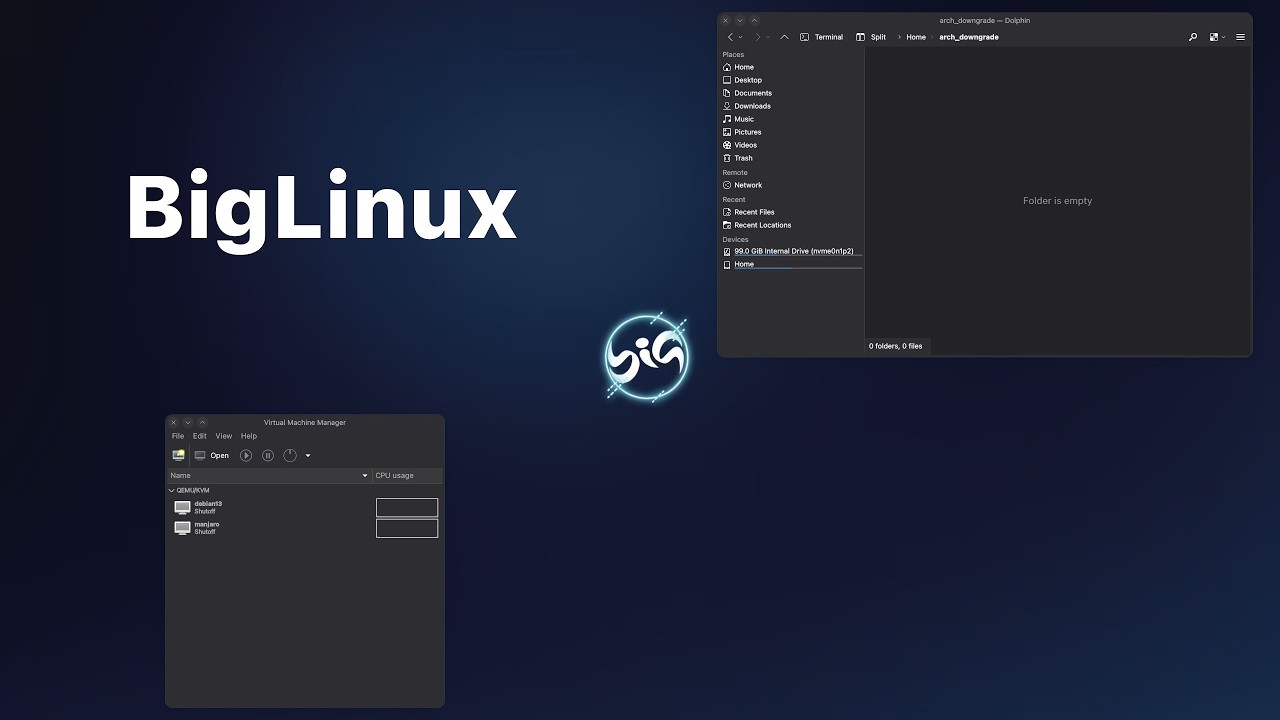Click the debian13 CPU usage graph
Image resolution: width=1280 pixels, height=720 pixels.
click(407, 507)
